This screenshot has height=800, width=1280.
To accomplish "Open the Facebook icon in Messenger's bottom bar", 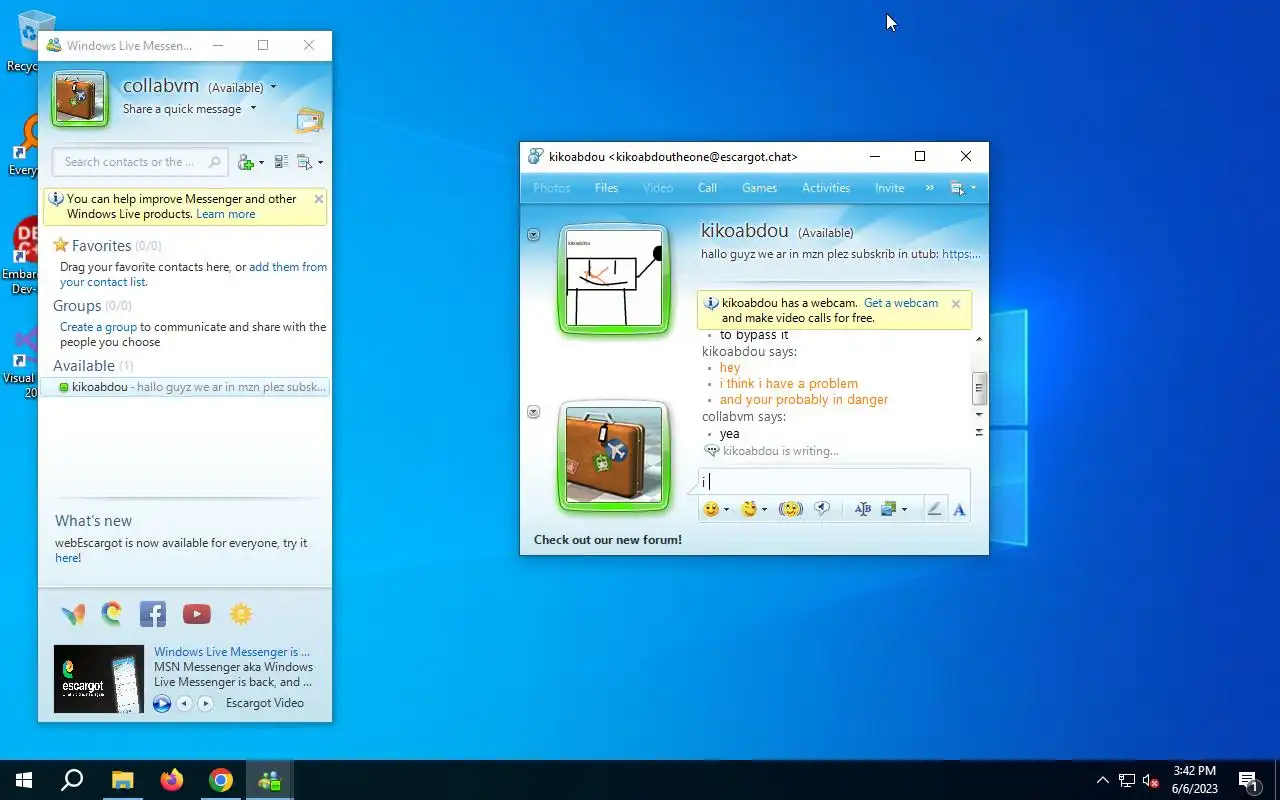I will coord(153,614).
